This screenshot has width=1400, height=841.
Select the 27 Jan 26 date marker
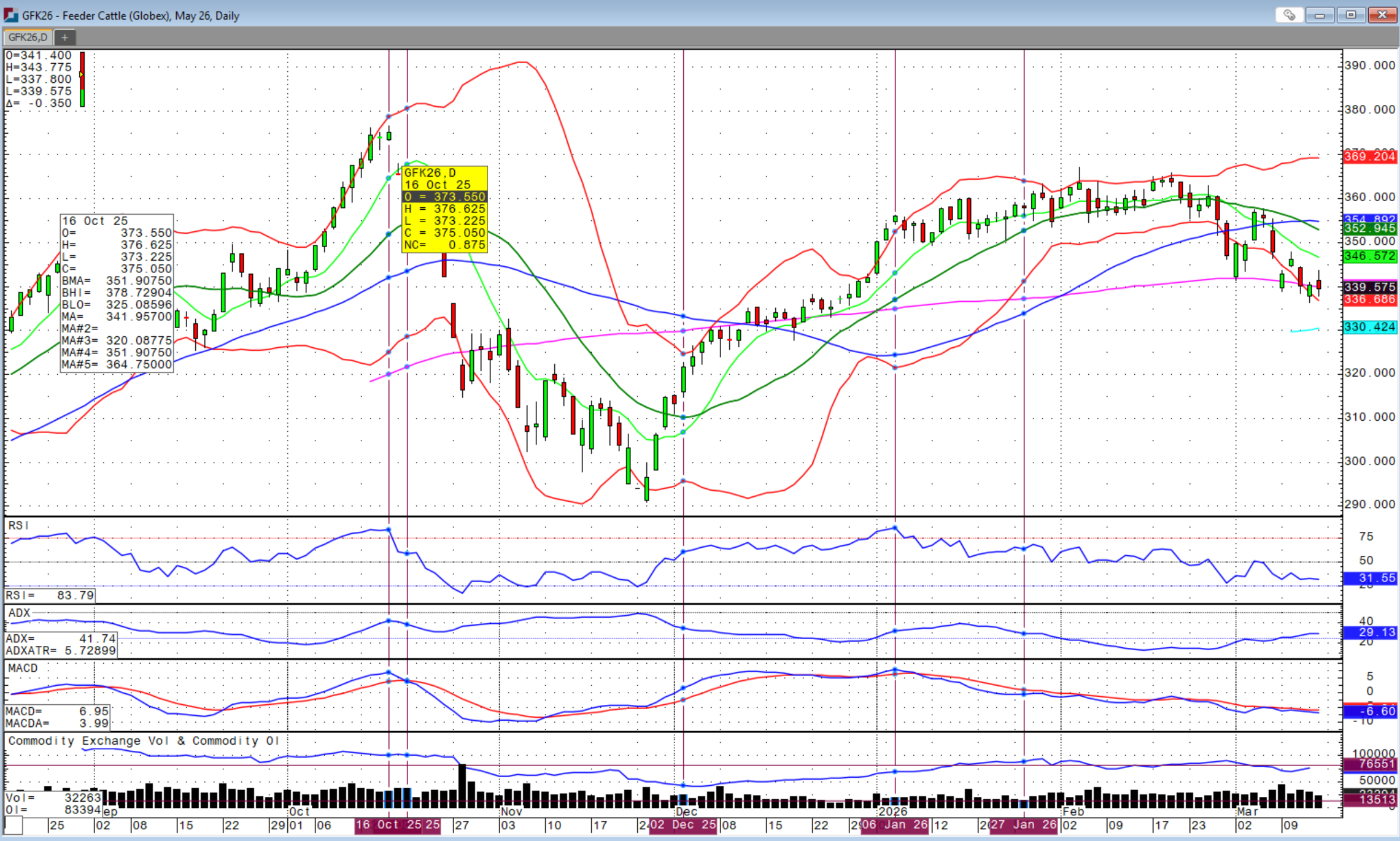pyautogui.click(x=1024, y=825)
